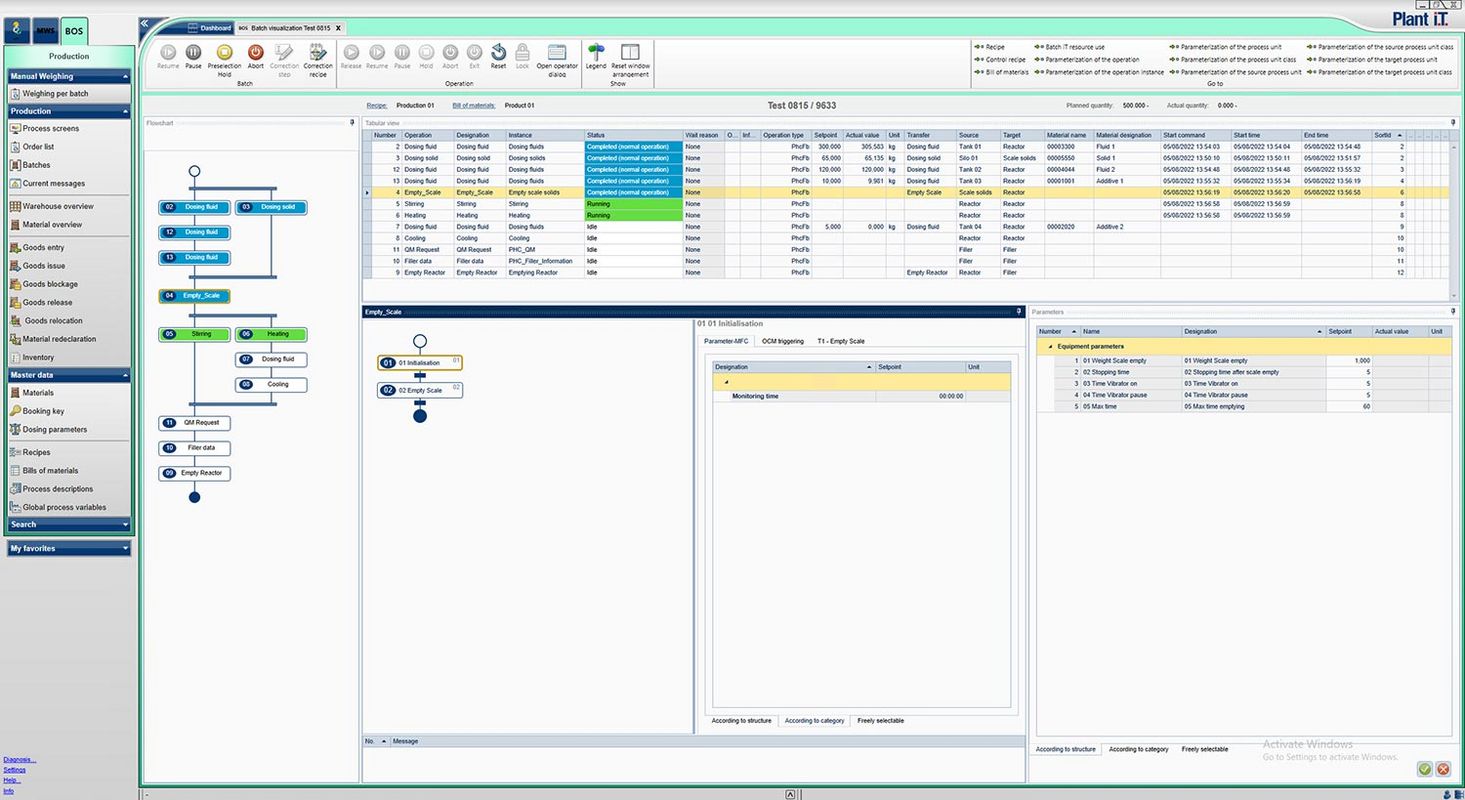The width and height of the screenshot is (1465, 800).
Task: Open the operator dialog
Action: point(557,53)
